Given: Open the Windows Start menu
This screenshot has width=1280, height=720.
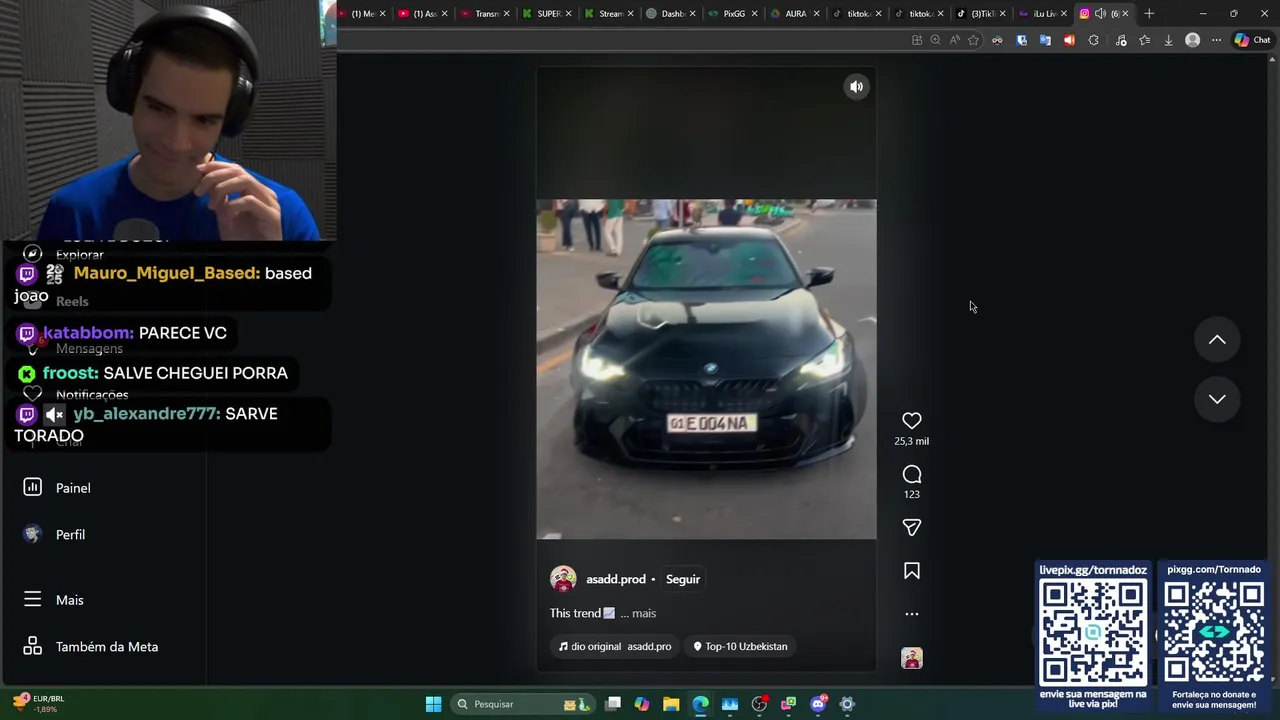Looking at the screenshot, I should [433, 704].
